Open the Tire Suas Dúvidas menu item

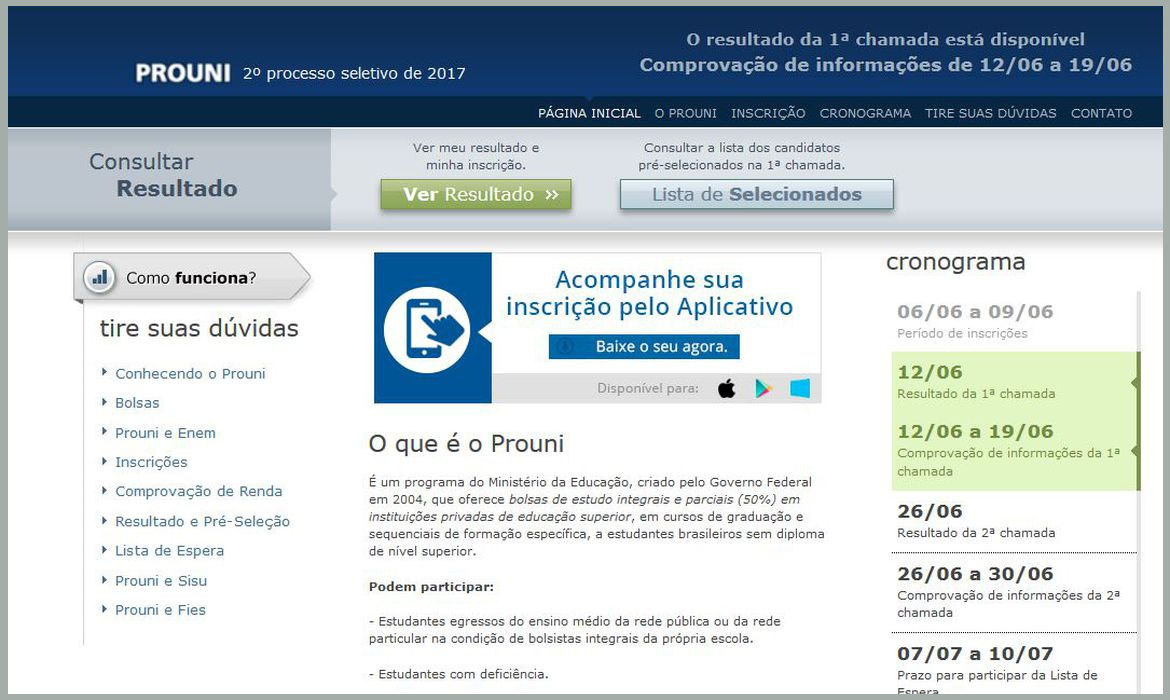pyautogui.click(x=990, y=113)
